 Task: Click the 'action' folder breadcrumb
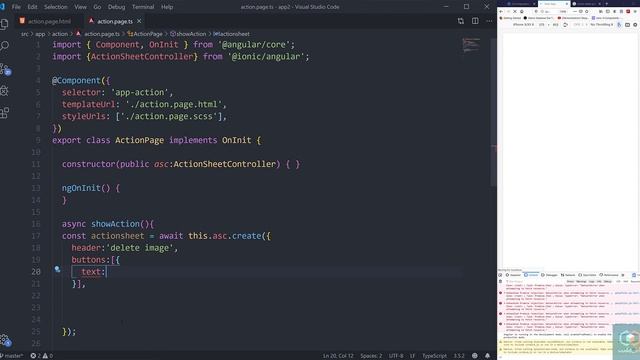[60, 34]
